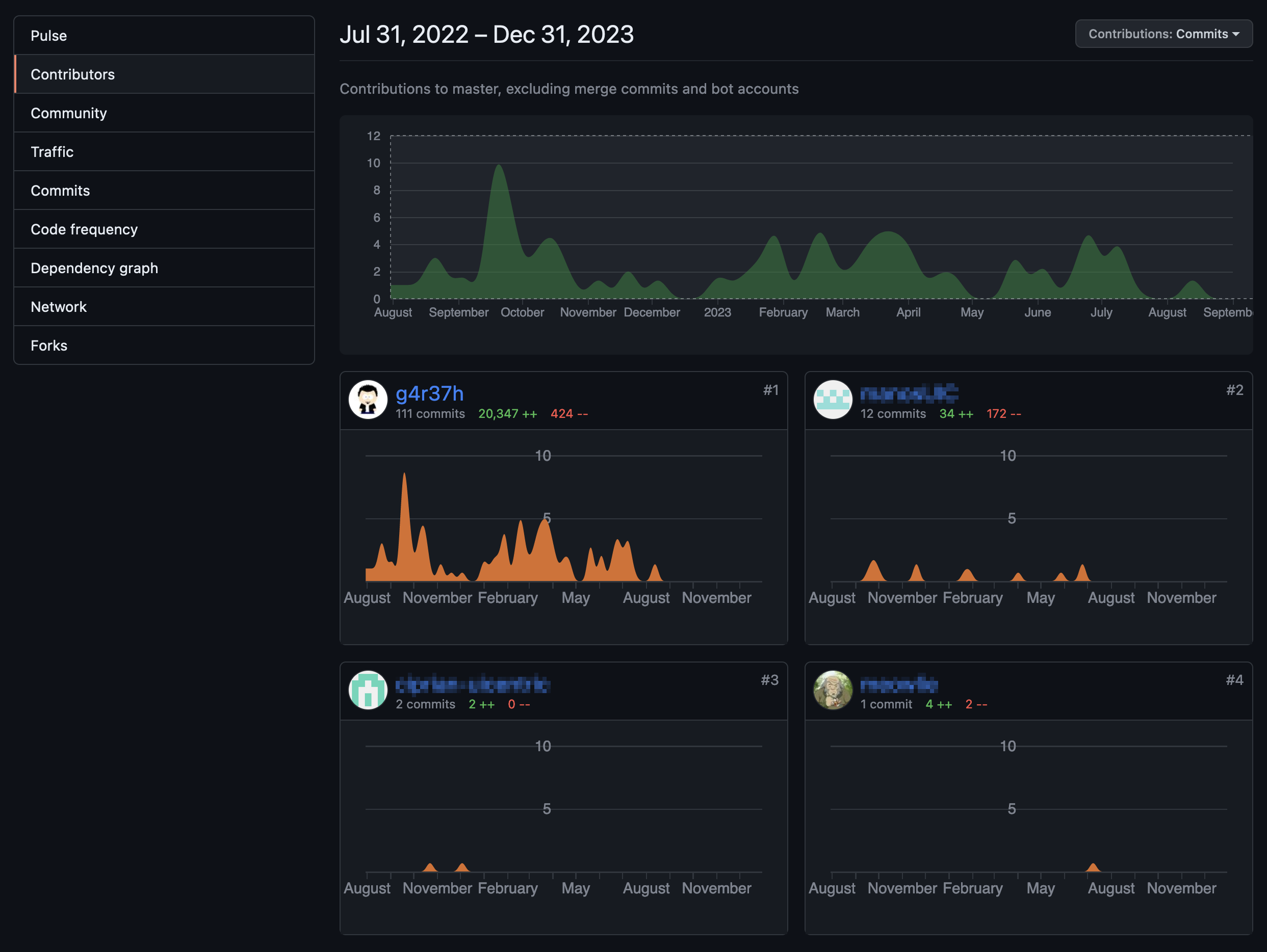Open the Code frequency page

click(x=84, y=229)
